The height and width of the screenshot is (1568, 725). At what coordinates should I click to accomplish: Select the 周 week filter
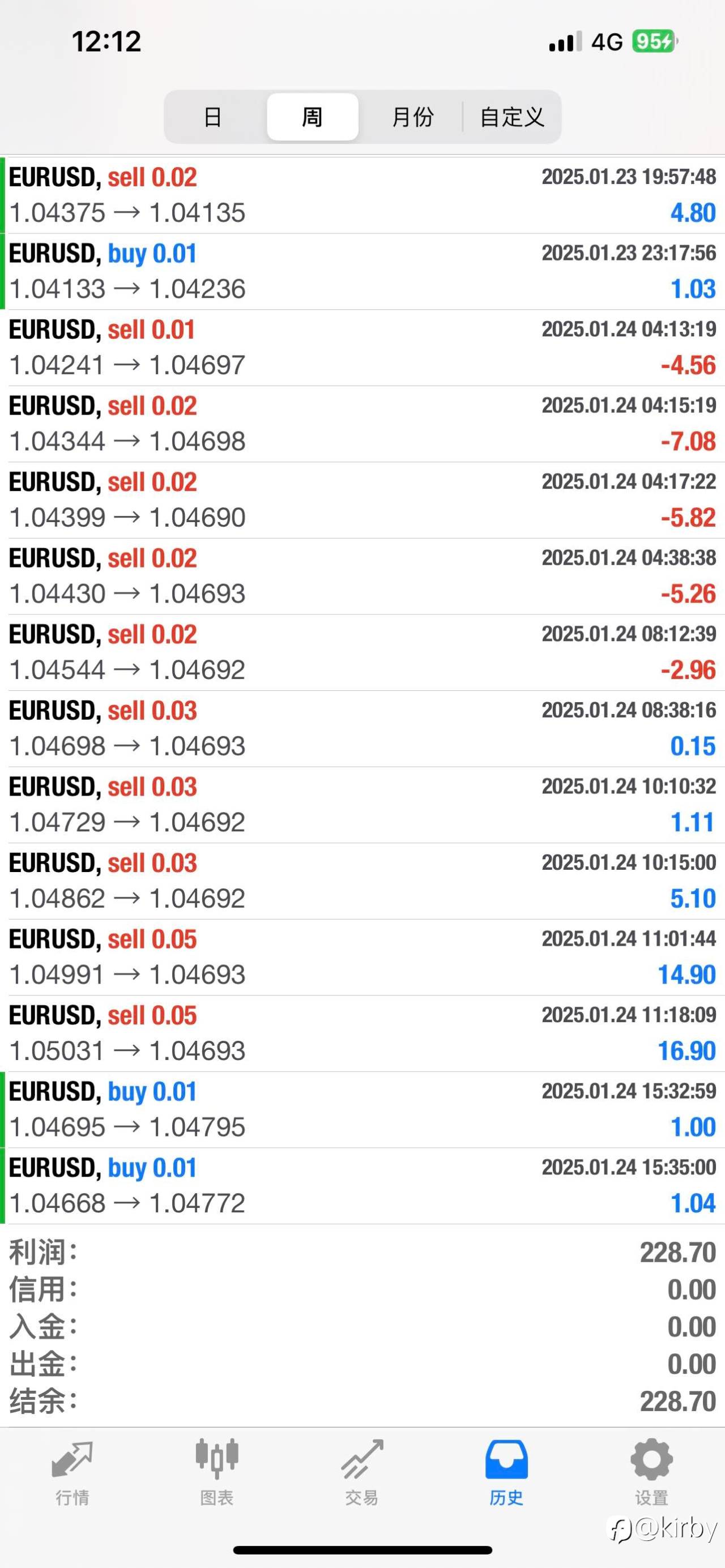click(x=312, y=117)
